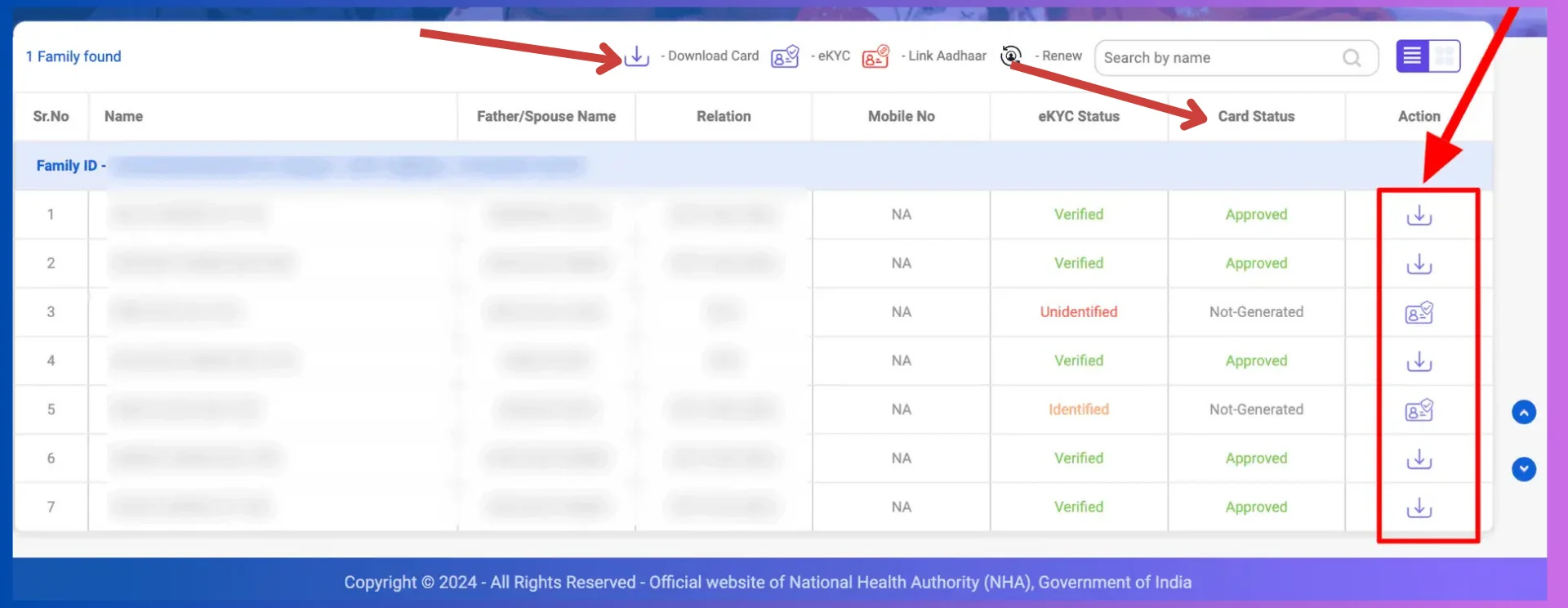Image resolution: width=1568 pixels, height=608 pixels.
Task: Download card for row 1 member
Action: [1419, 215]
